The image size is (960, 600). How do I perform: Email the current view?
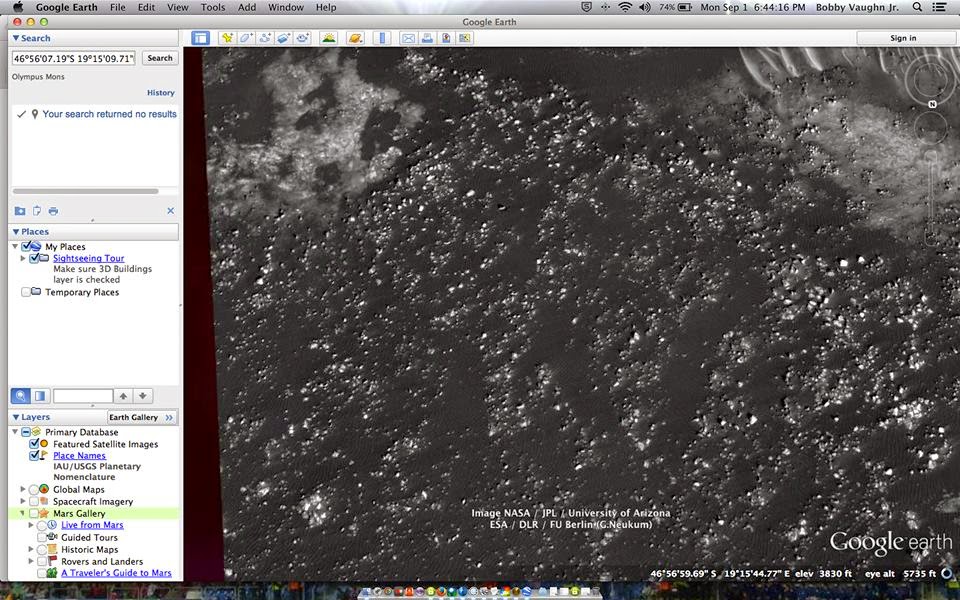[x=408, y=38]
